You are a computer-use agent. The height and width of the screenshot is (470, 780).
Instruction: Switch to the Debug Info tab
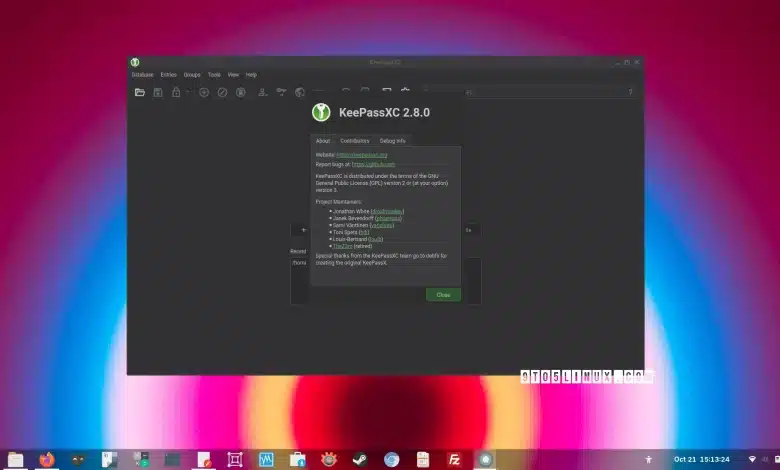(x=392, y=141)
